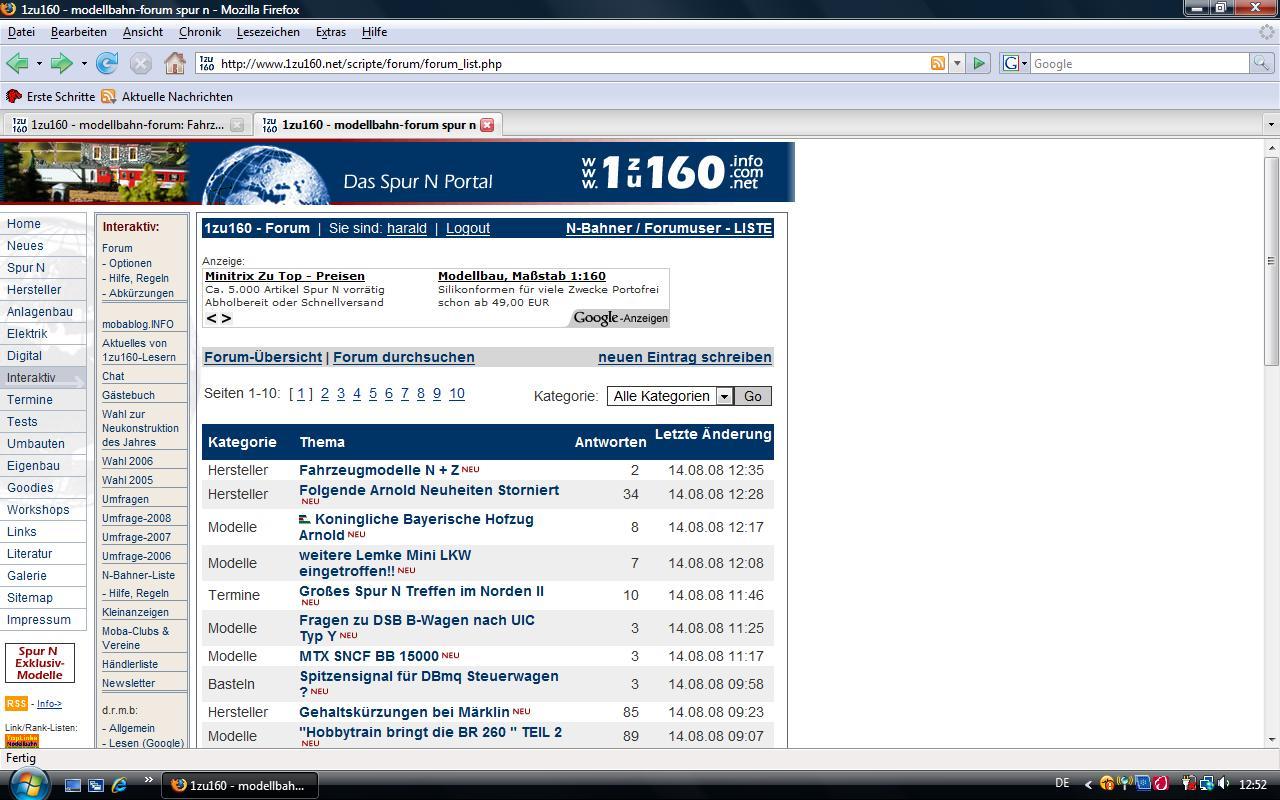Image resolution: width=1280 pixels, height=800 pixels.
Task: Click the Go button next to Kategorie
Action: point(752,396)
